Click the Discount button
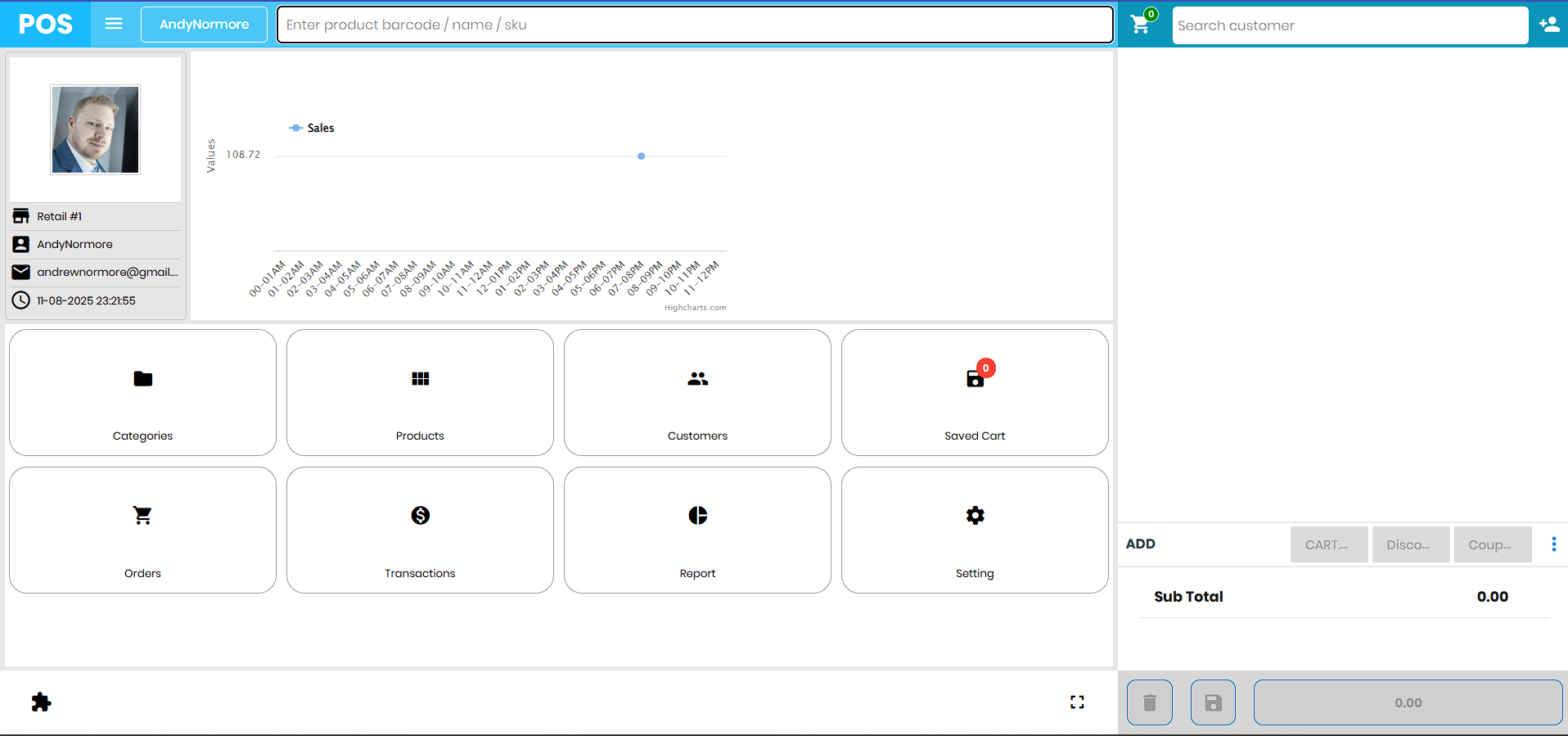This screenshot has width=1568, height=736. click(1410, 544)
